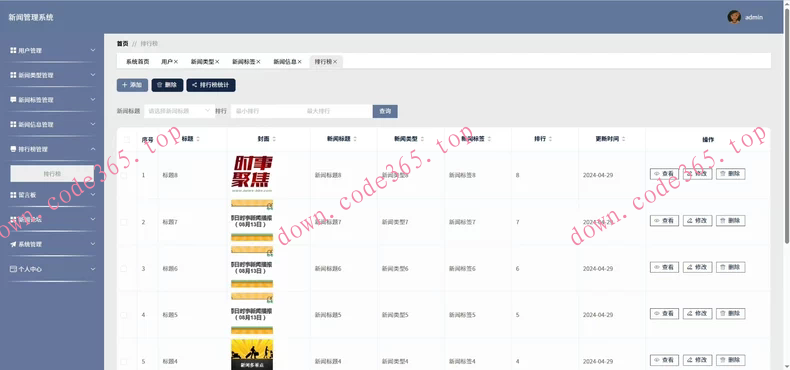Click the admin user avatar
Viewport: 790px width, 370px height.
point(734,17)
